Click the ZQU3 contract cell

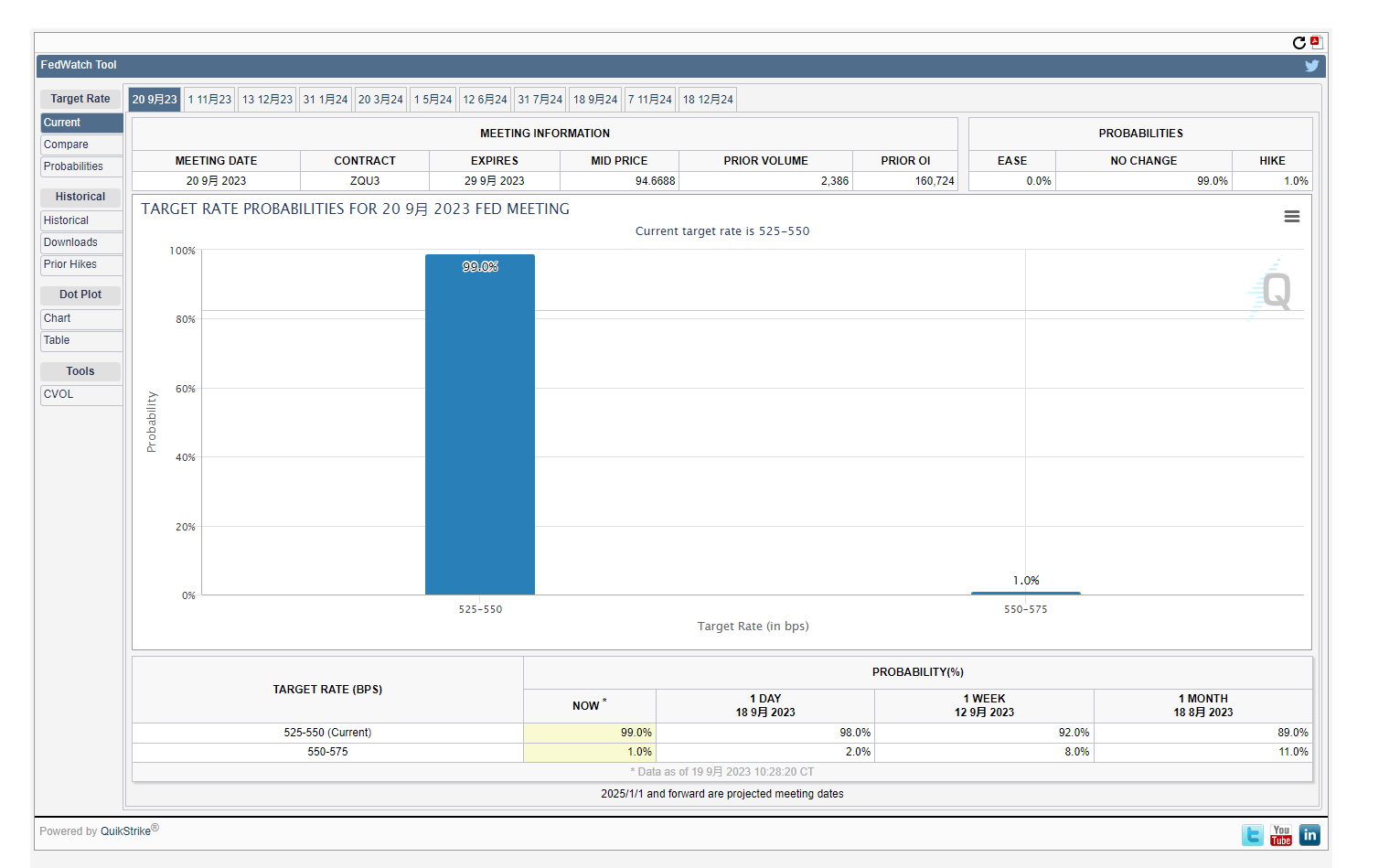click(x=365, y=181)
